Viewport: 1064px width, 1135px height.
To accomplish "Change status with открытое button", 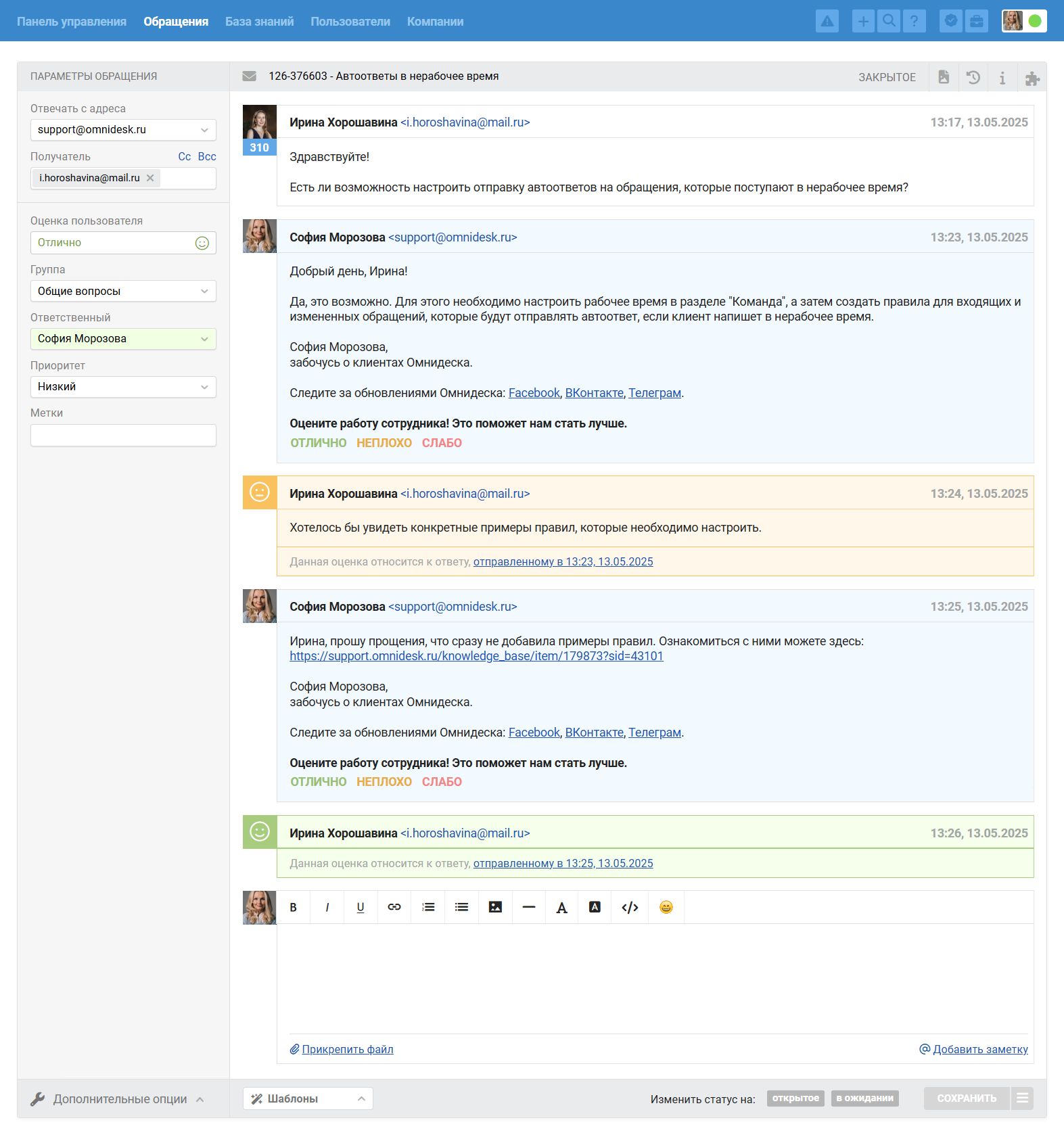I will [795, 1098].
